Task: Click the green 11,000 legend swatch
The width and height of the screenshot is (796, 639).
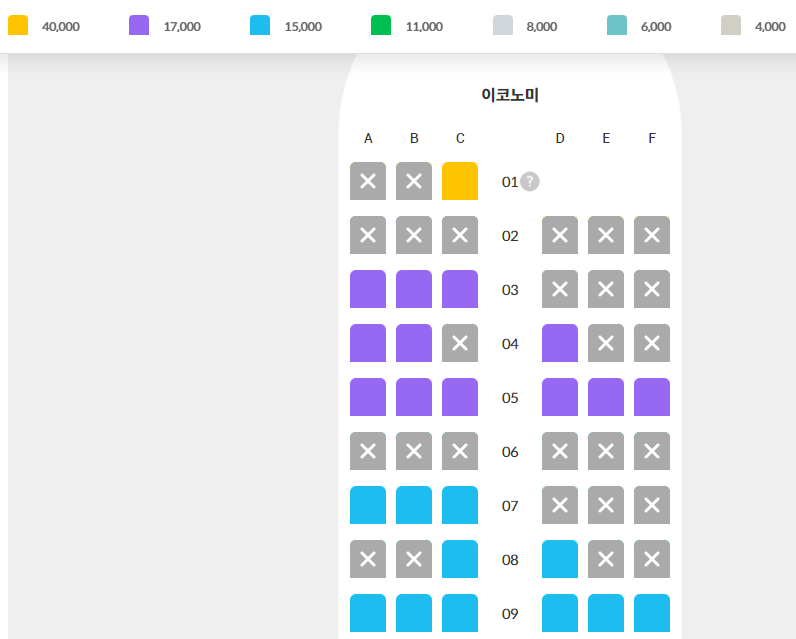Action: (x=381, y=26)
